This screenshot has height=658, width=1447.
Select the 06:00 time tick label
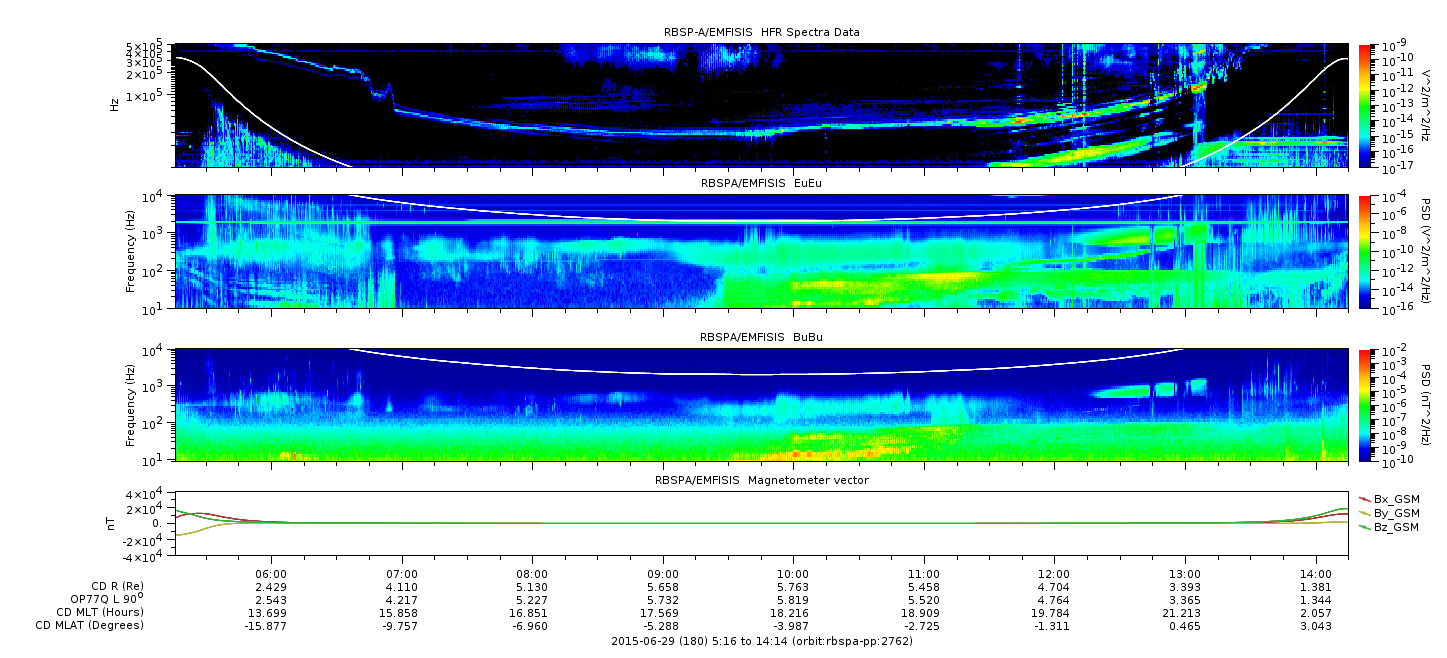coord(271,575)
